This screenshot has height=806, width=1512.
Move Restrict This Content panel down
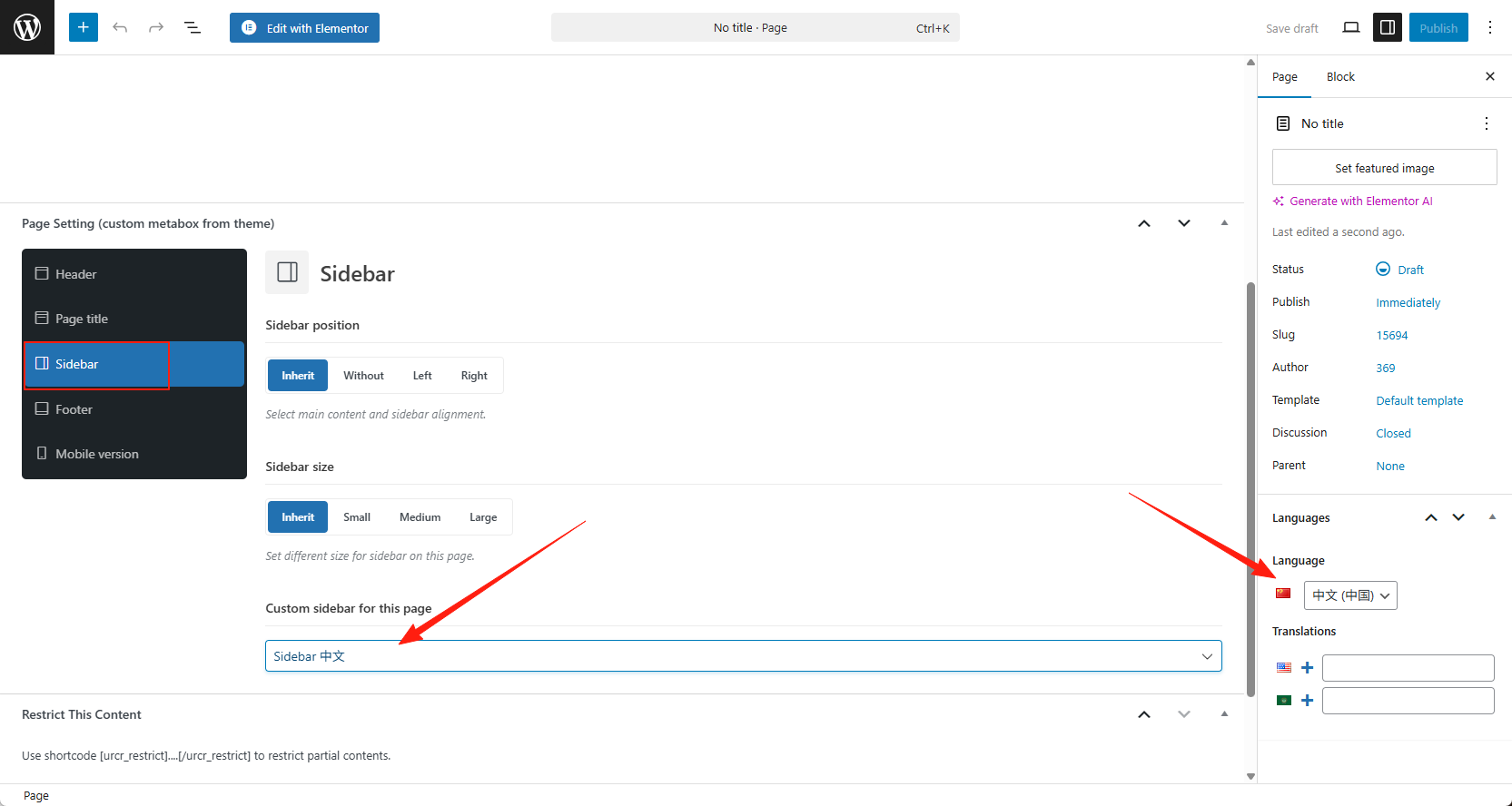[x=1184, y=714]
